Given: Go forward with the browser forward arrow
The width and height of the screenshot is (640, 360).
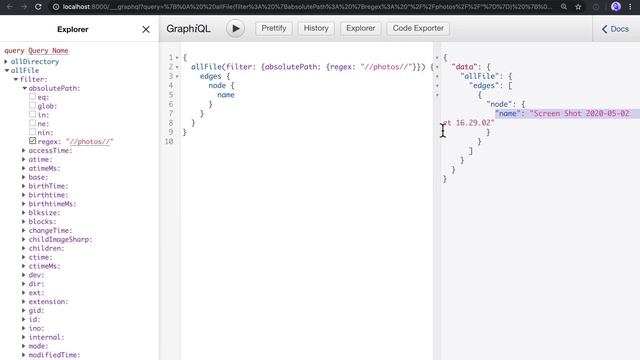Looking at the screenshot, I should click(x=24, y=7).
